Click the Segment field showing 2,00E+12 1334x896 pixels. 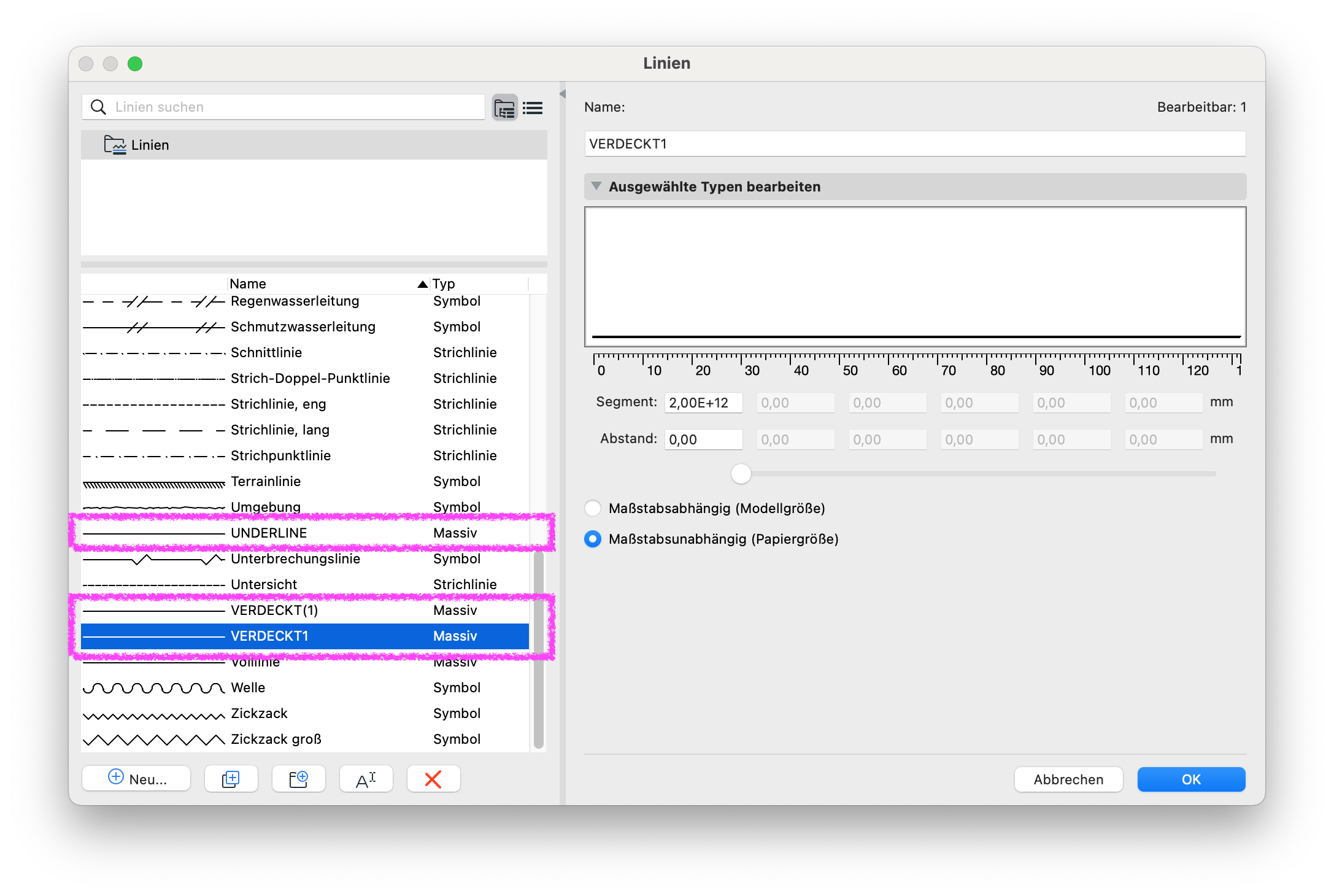(x=704, y=403)
